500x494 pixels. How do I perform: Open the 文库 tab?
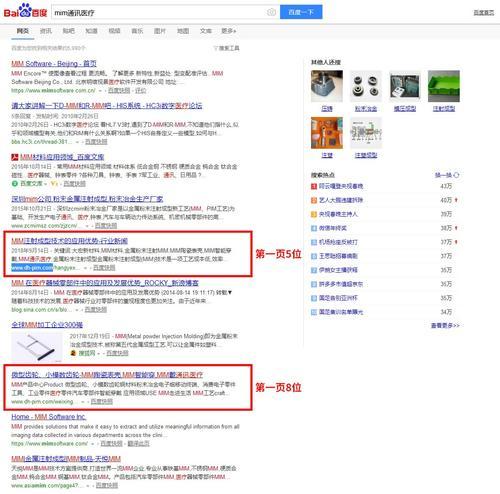206,31
